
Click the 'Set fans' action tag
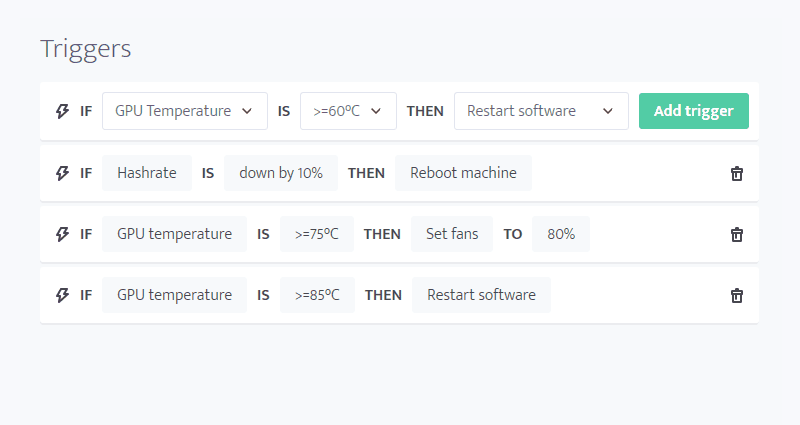(452, 234)
